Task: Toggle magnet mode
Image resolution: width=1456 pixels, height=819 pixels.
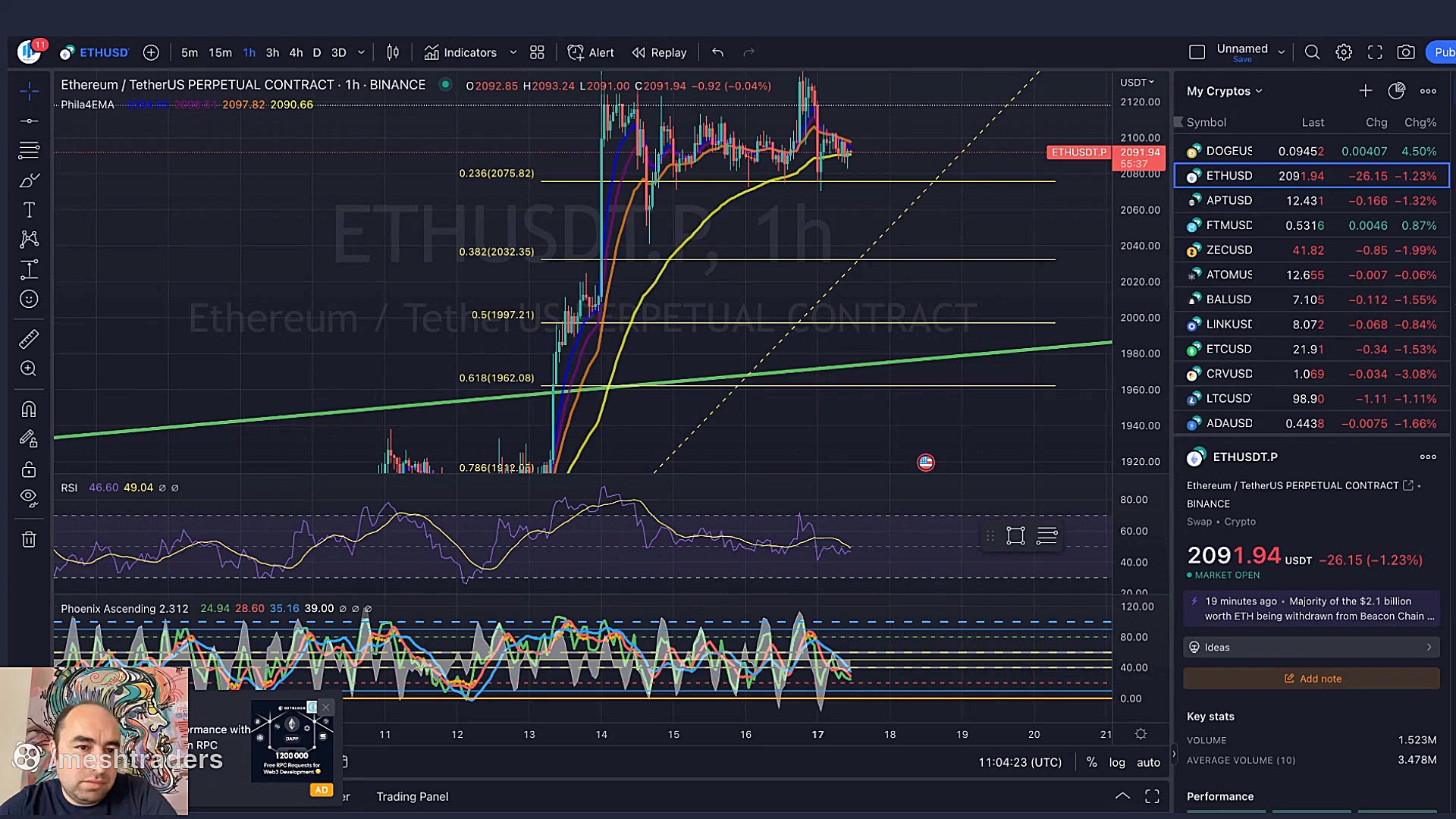Action: coord(29,409)
